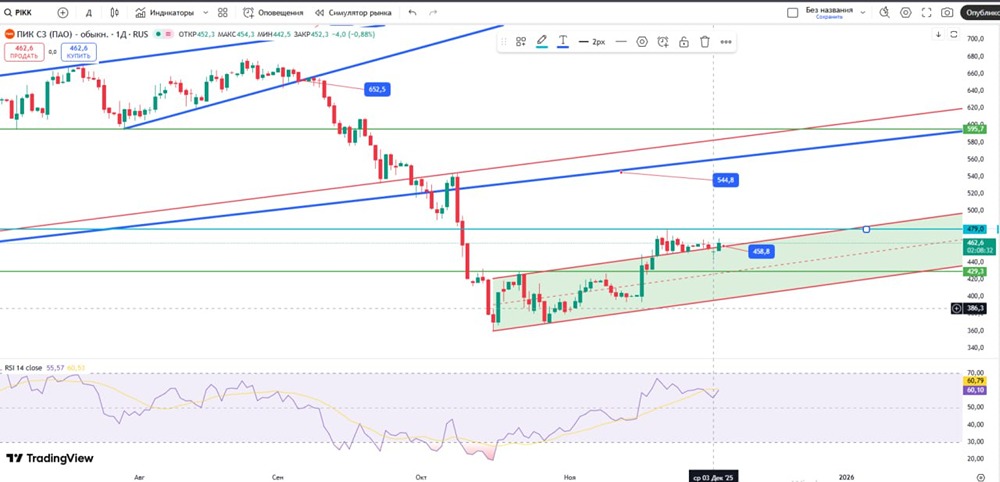
Task: Select the 544,8 price label
Action: 725,180
